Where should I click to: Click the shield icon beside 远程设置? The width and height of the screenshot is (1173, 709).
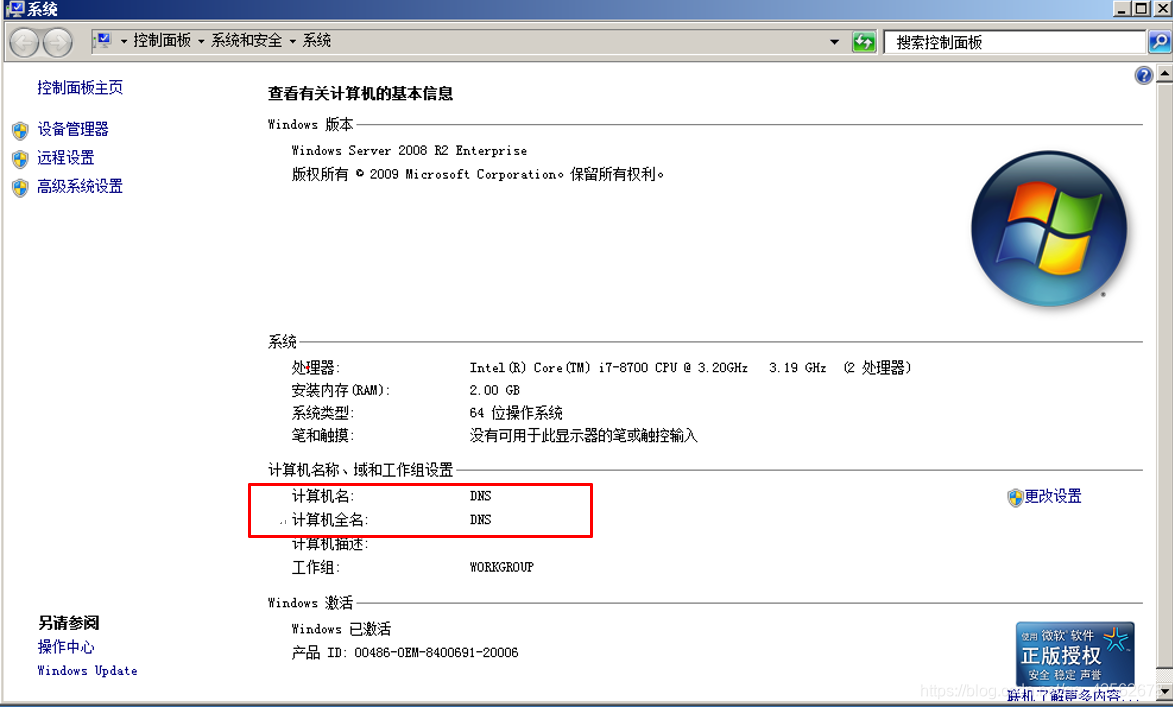click(20, 159)
